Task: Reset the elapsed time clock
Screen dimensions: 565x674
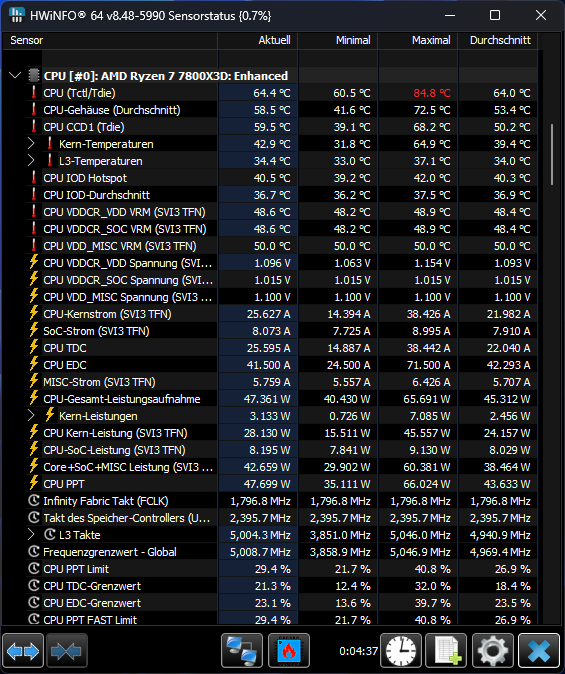Action: [x=401, y=651]
